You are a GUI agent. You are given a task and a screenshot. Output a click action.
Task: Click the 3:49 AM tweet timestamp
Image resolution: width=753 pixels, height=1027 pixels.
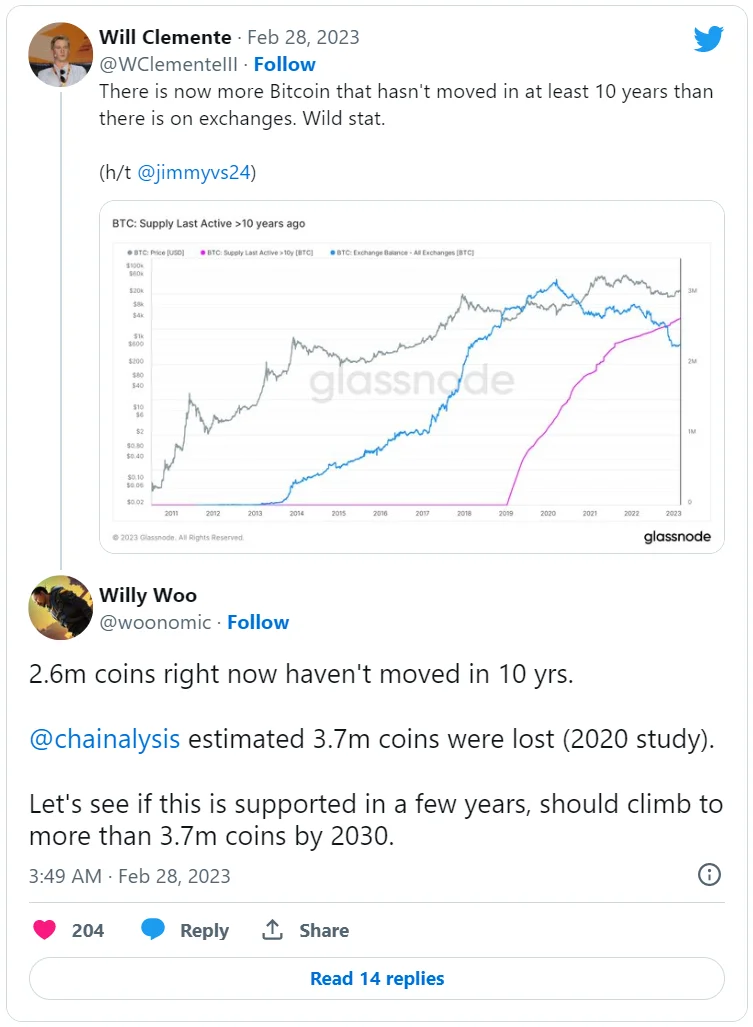(65, 876)
